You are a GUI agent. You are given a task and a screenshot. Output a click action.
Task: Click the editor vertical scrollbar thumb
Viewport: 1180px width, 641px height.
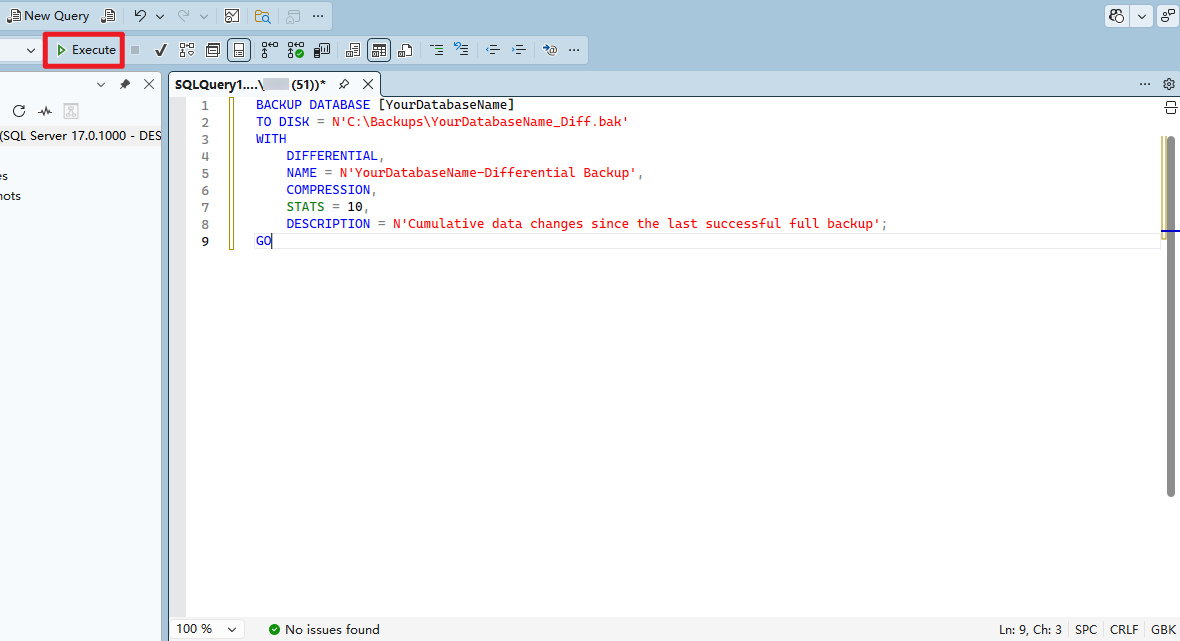point(1170,316)
